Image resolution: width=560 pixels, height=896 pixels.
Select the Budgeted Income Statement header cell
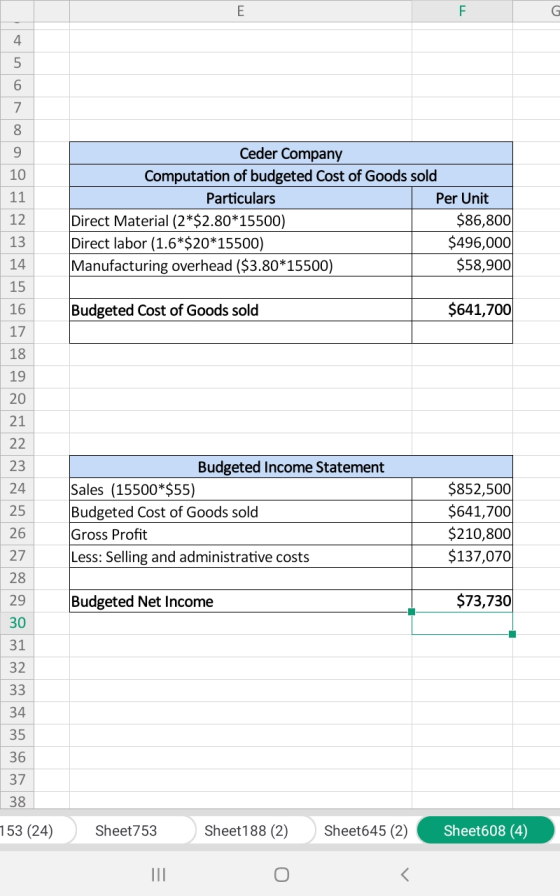tap(291, 467)
